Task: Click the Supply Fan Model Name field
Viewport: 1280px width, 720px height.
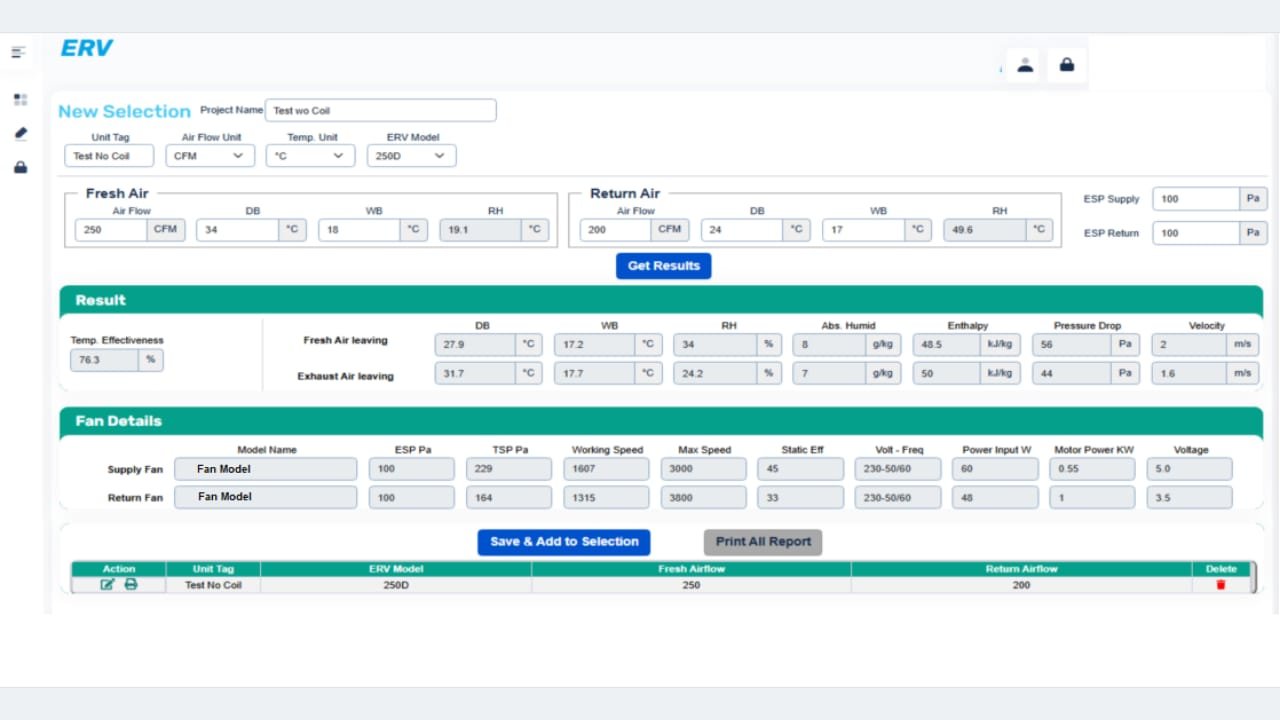Action: click(x=265, y=469)
